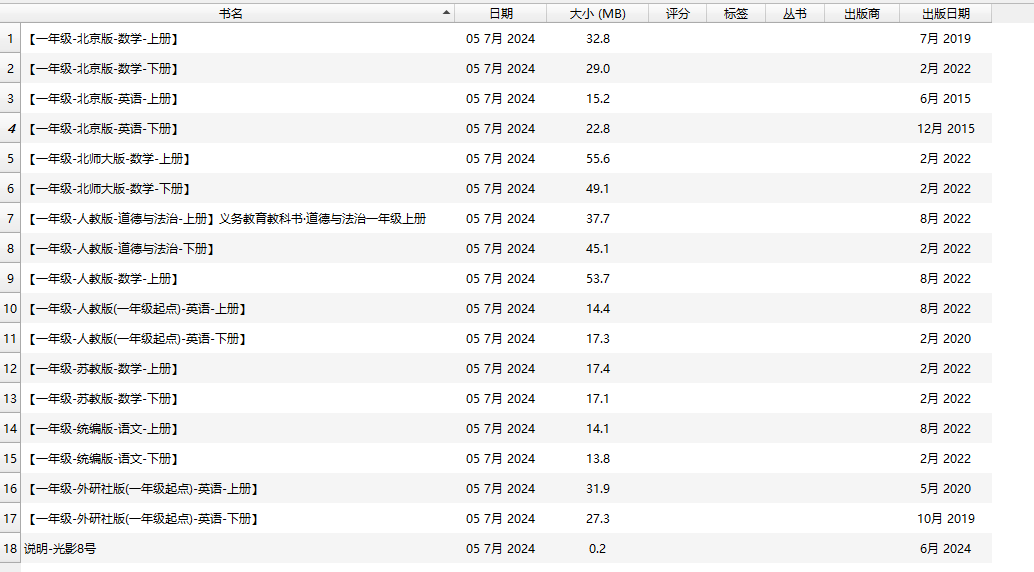
Task: Click publish date 7月 2019
Action: [x=946, y=39]
